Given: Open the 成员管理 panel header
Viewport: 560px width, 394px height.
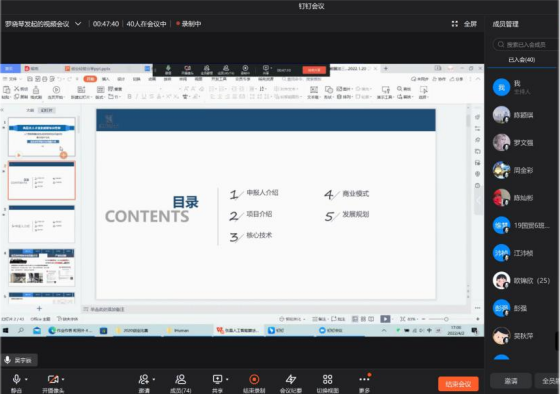Looking at the screenshot, I should click(x=505, y=24).
